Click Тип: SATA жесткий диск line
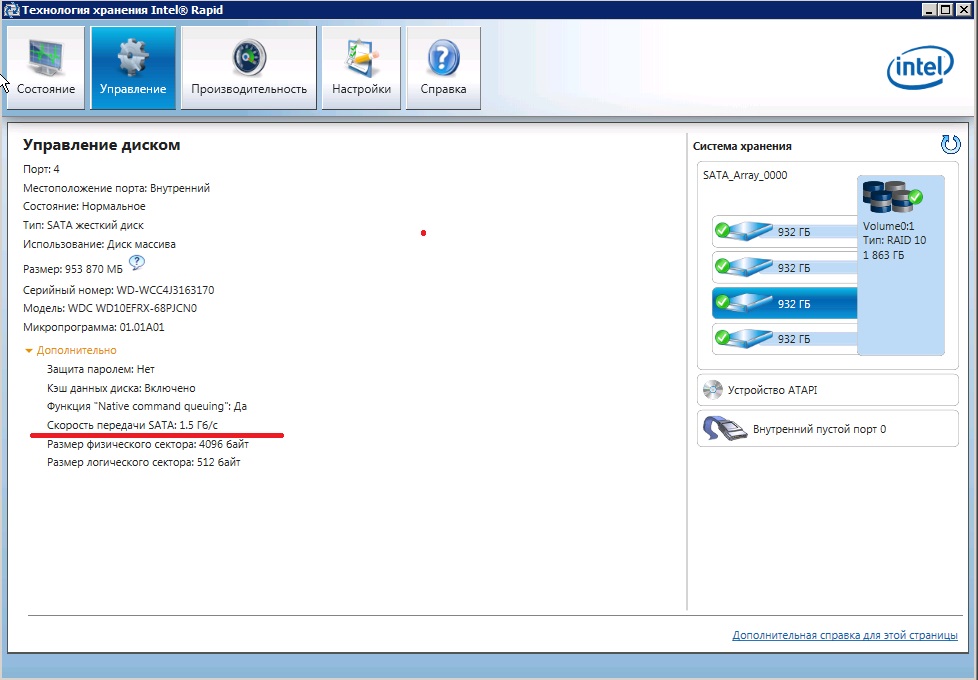Image resolution: width=978 pixels, height=680 pixels. click(84, 225)
